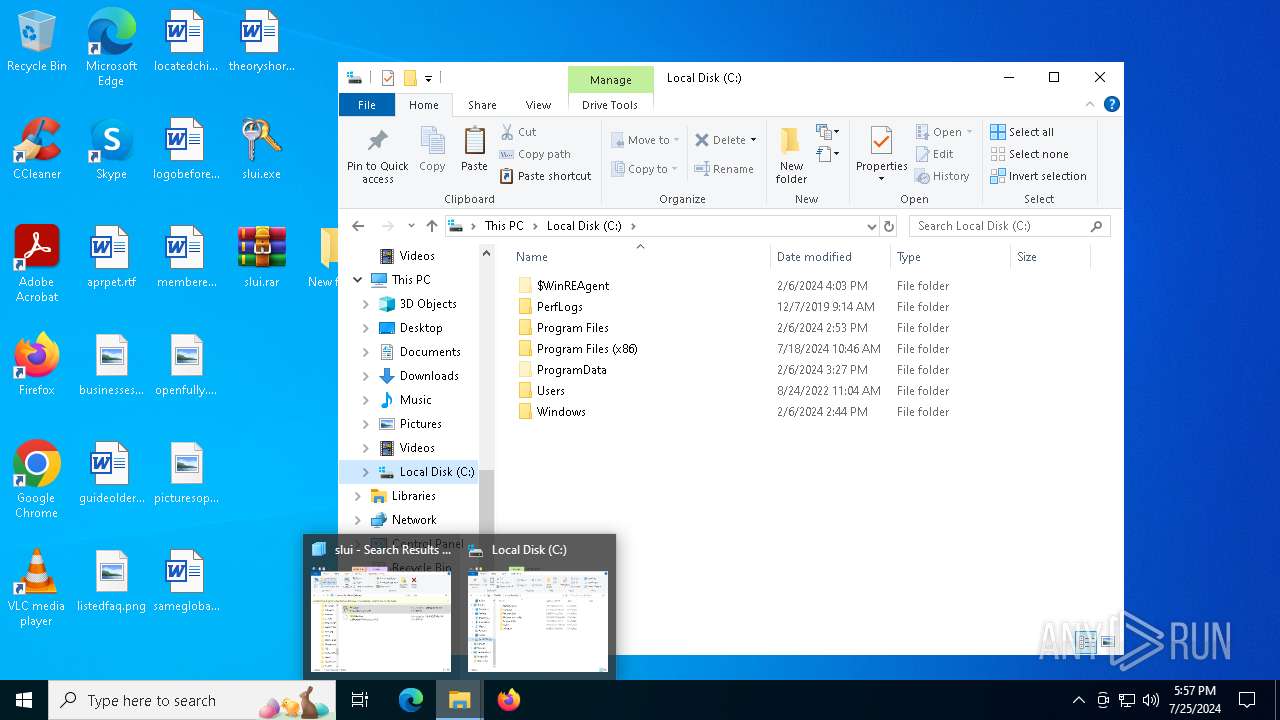The image size is (1280, 720).
Task: Click in the Search Local Disk (C:) field
Action: point(1009,226)
